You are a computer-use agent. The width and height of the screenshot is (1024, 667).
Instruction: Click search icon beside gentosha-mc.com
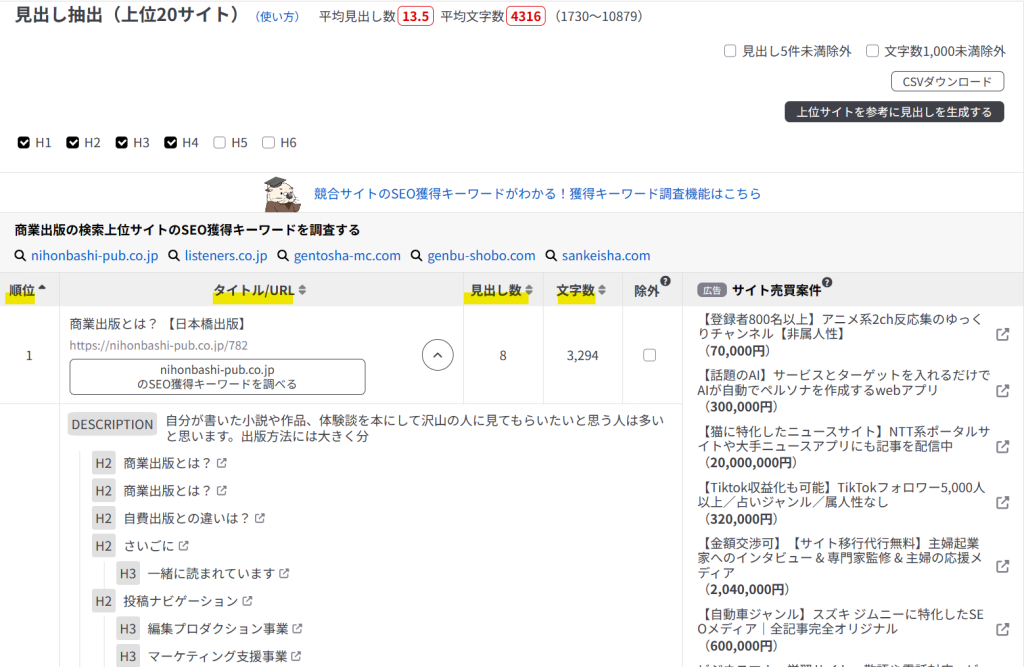pos(283,256)
